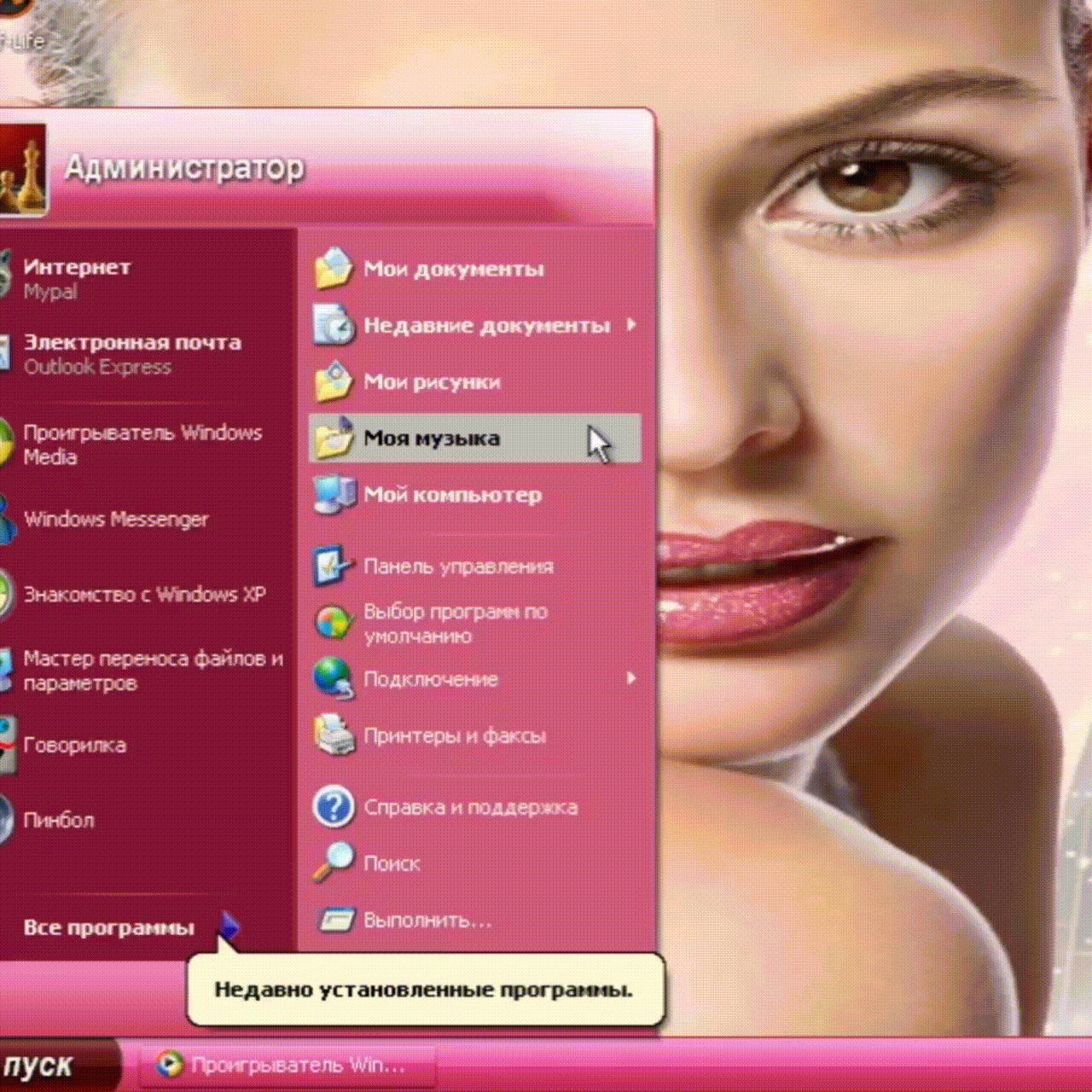Launch Мастер переноса файлов и параметров
1092x1092 pixels.
[145, 670]
